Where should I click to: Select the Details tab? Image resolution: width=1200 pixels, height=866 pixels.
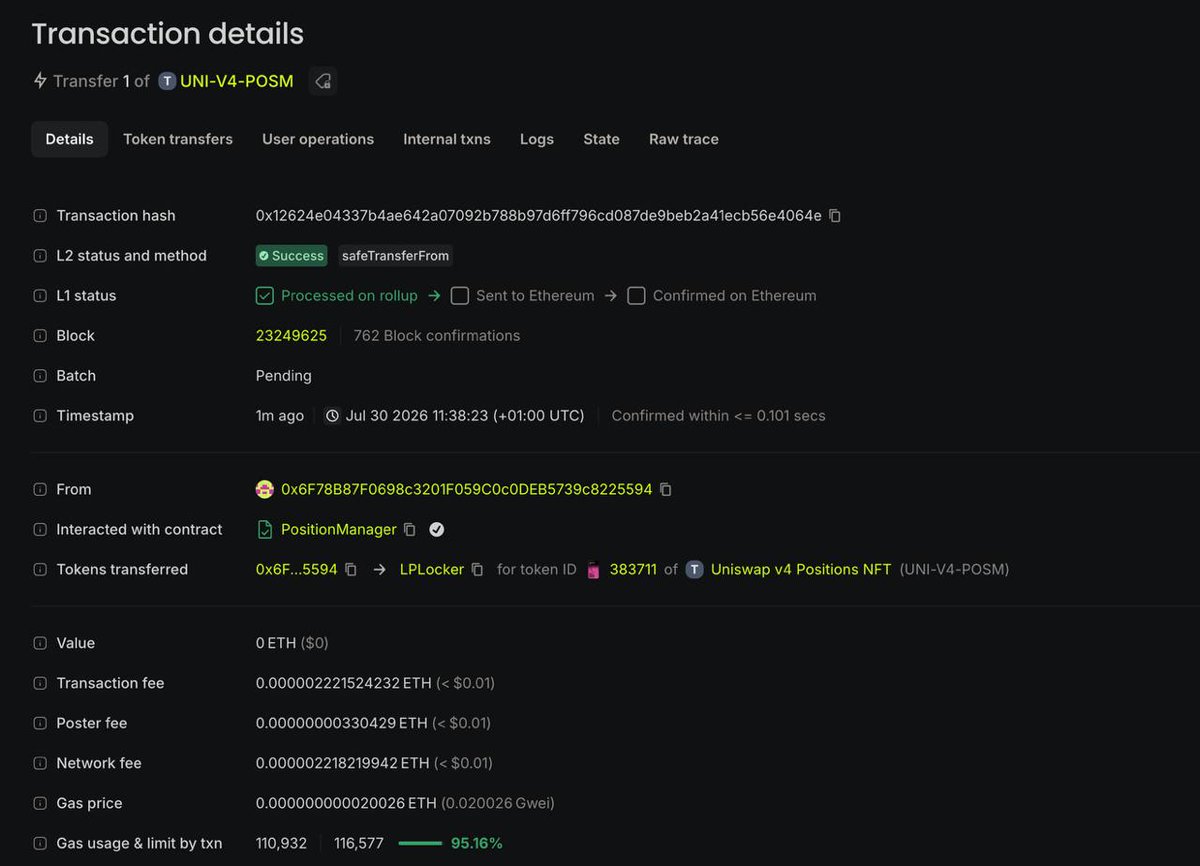click(x=69, y=139)
